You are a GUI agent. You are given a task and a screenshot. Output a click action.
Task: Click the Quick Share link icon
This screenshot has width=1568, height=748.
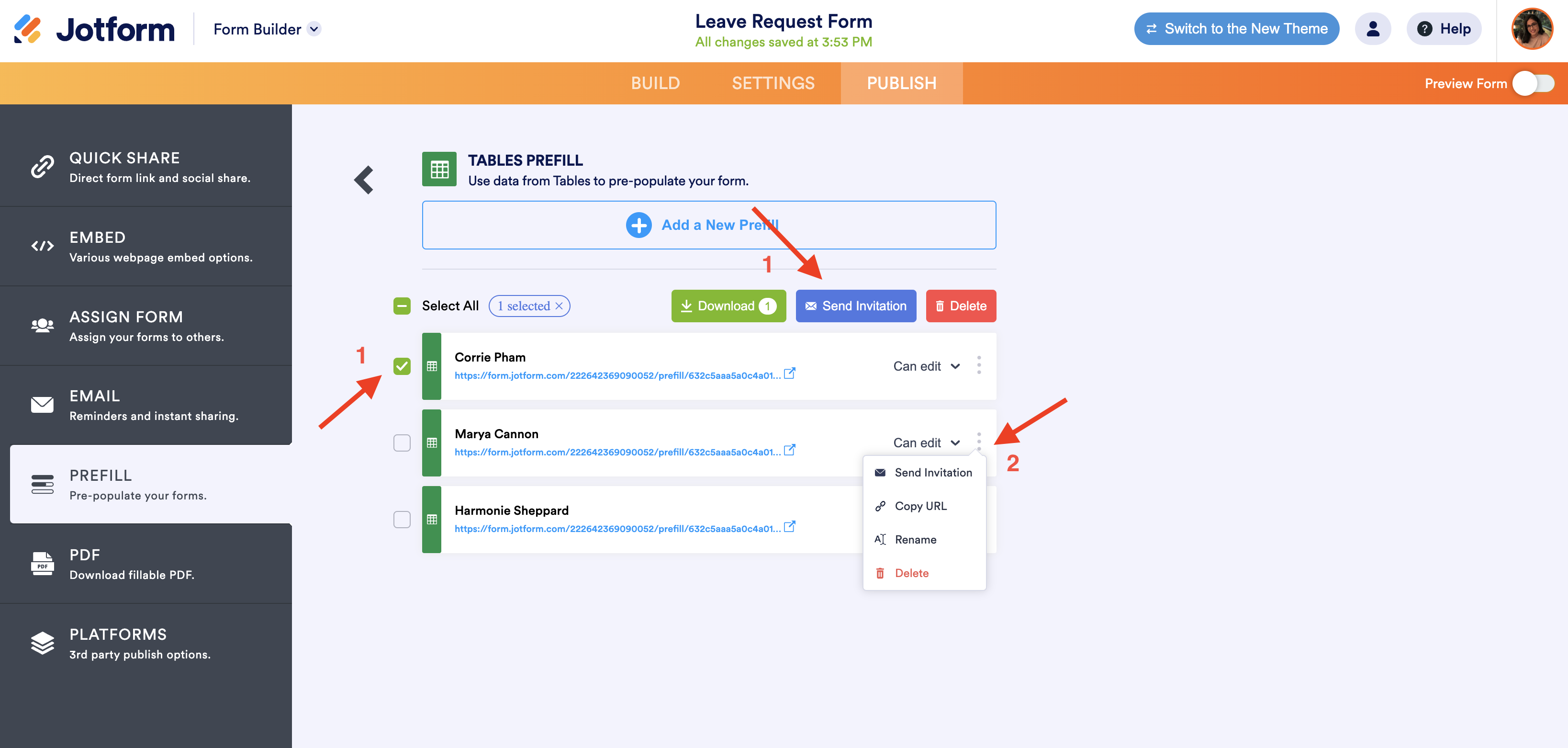tap(43, 167)
